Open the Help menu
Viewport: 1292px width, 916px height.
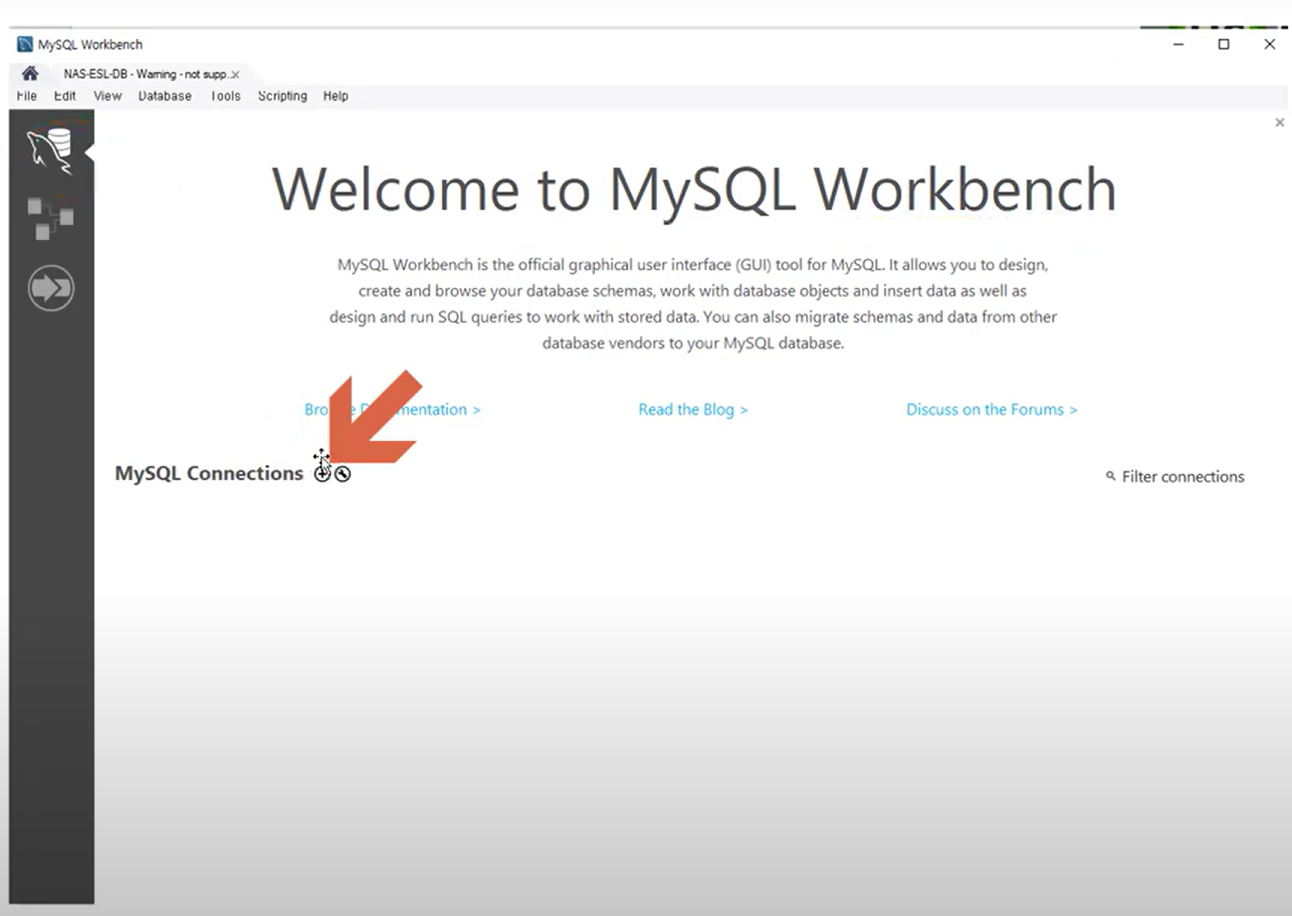(335, 96)
